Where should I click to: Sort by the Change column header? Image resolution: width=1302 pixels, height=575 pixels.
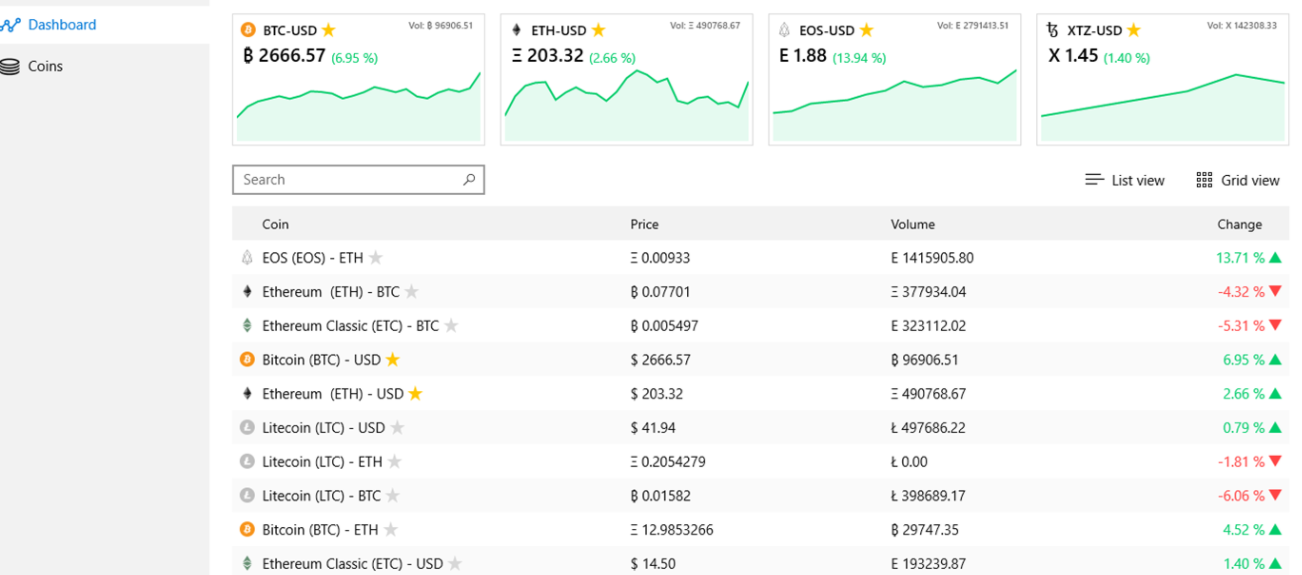click(1240, 224)
